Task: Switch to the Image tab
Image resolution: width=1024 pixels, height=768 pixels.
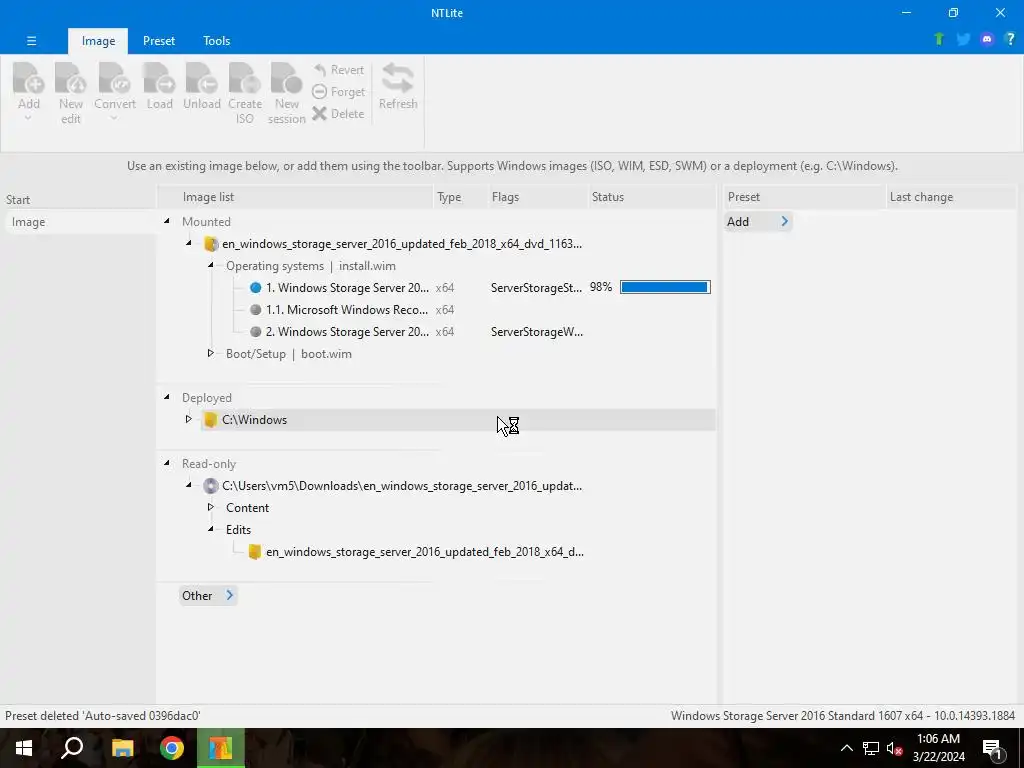Action: [98, 40]
